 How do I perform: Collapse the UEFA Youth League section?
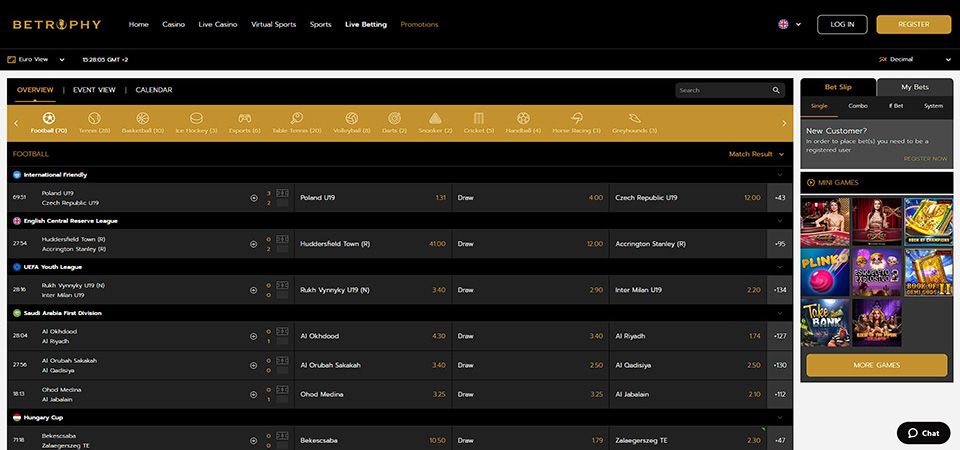779,267
